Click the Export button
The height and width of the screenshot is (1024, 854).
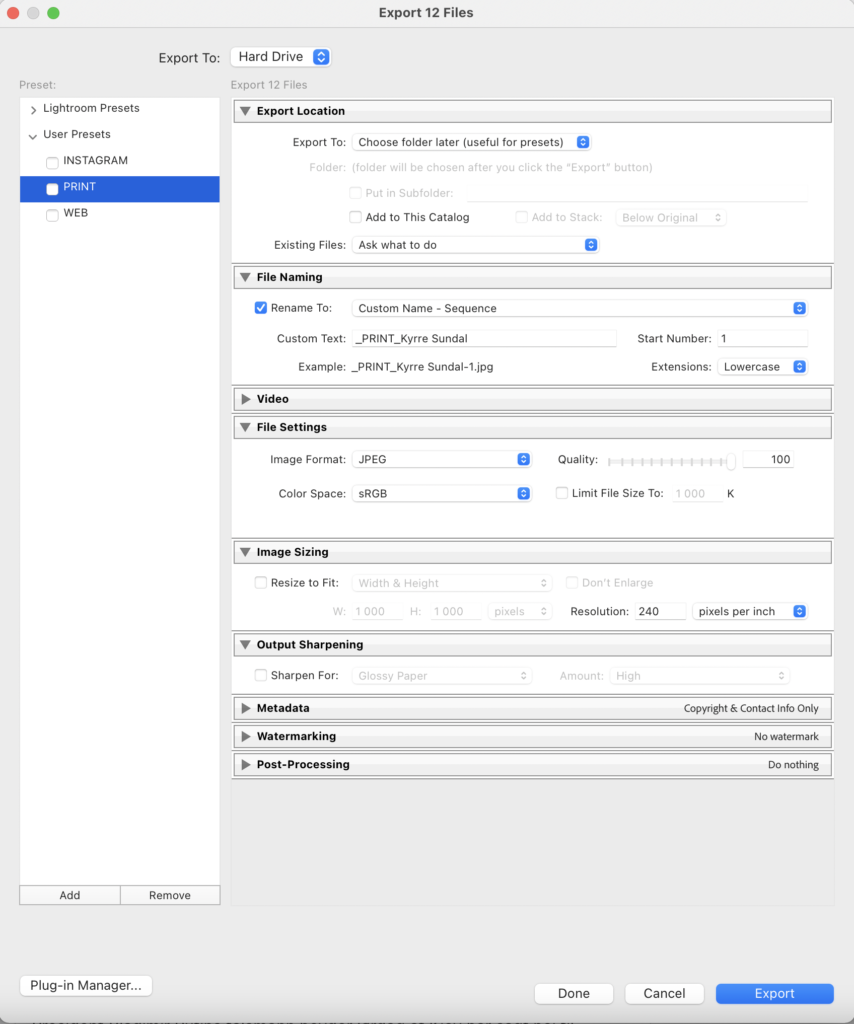coord(774,993)
